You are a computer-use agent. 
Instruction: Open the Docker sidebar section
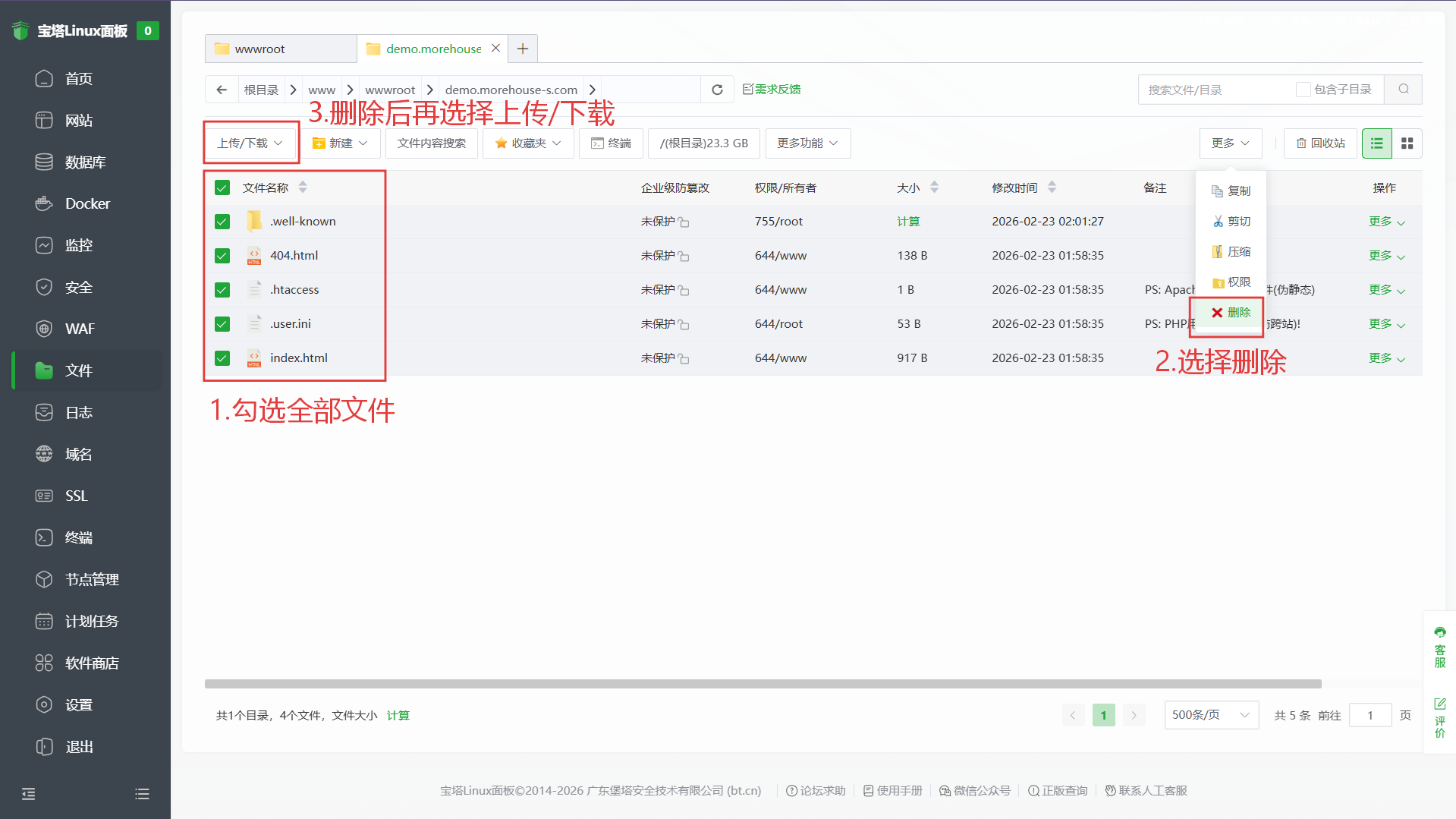pyautogui.click(x=87, y=203)
